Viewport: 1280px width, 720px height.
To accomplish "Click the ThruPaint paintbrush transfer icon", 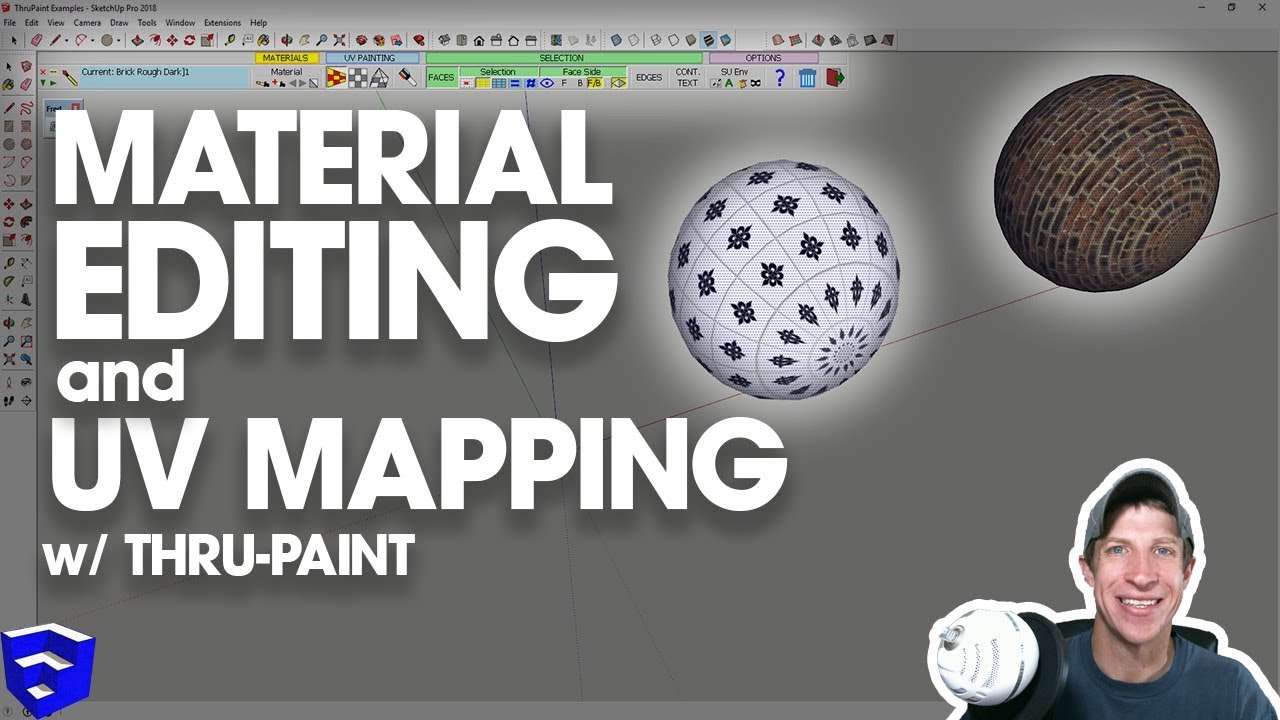I will [407, 78].
